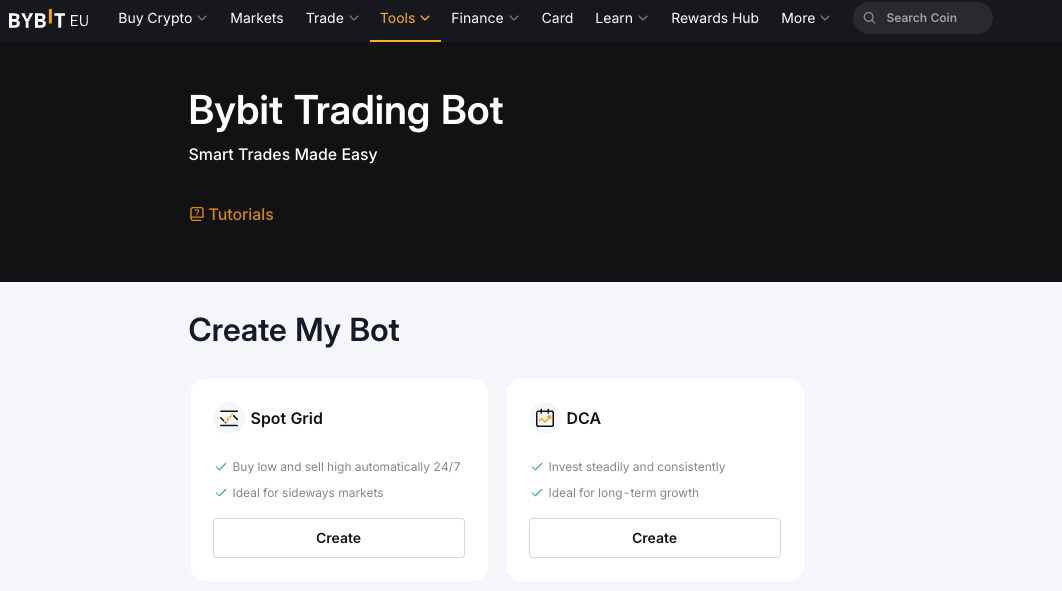Click the checkmark beside 'Ideal for sideways markets'
Image resolution: width=1062 pixels, height=591 pixels.
pos(220,492)
